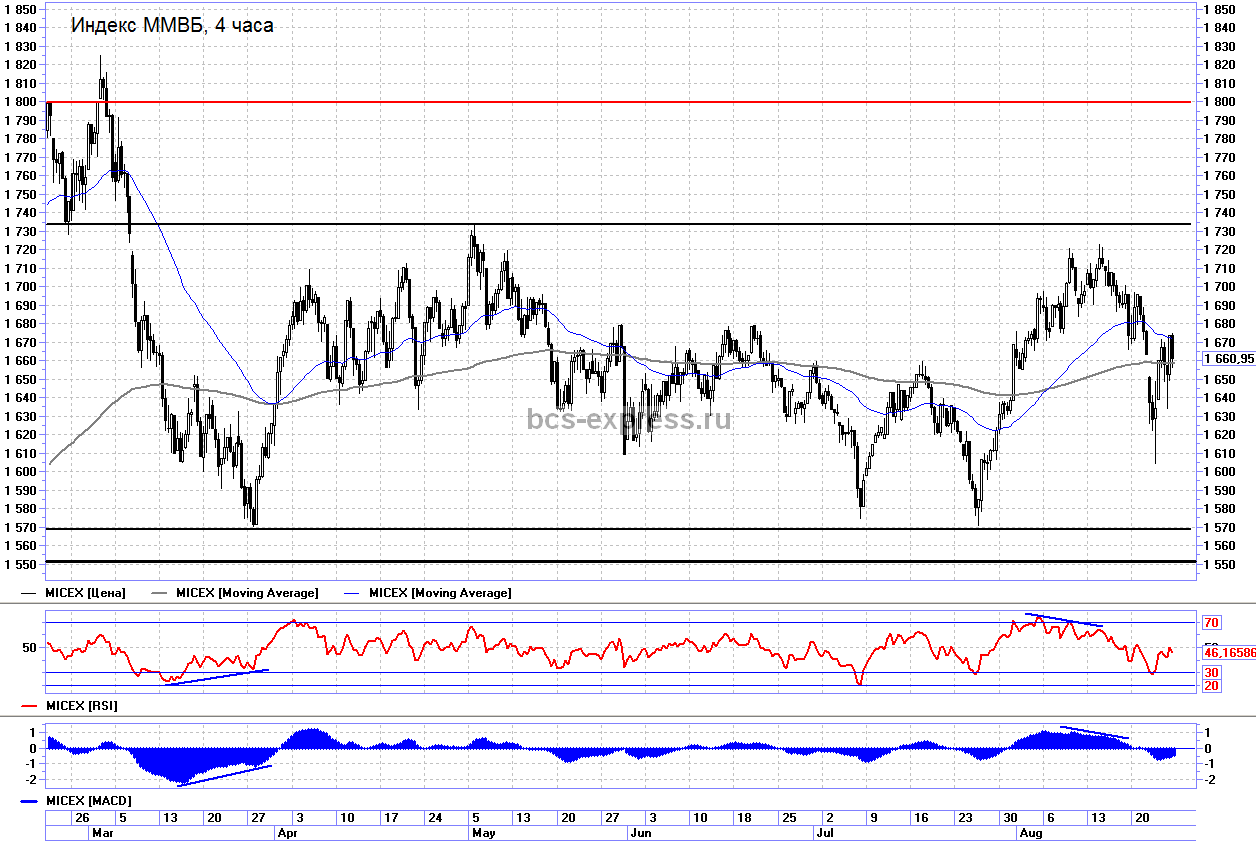Click the RSI value label 46.16586
This screenshot has height=841, width=1256.
click(x=1228, y=652)
